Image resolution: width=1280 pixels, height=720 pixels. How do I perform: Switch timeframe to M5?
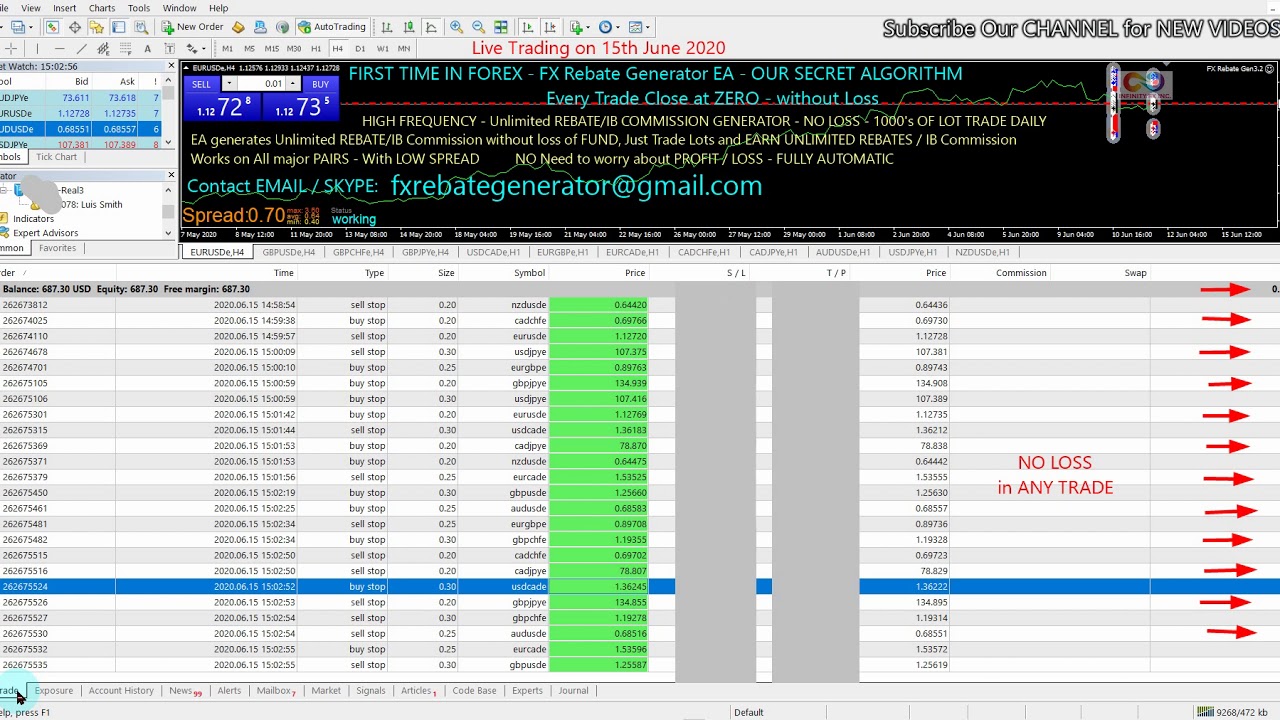click(249, 48)
